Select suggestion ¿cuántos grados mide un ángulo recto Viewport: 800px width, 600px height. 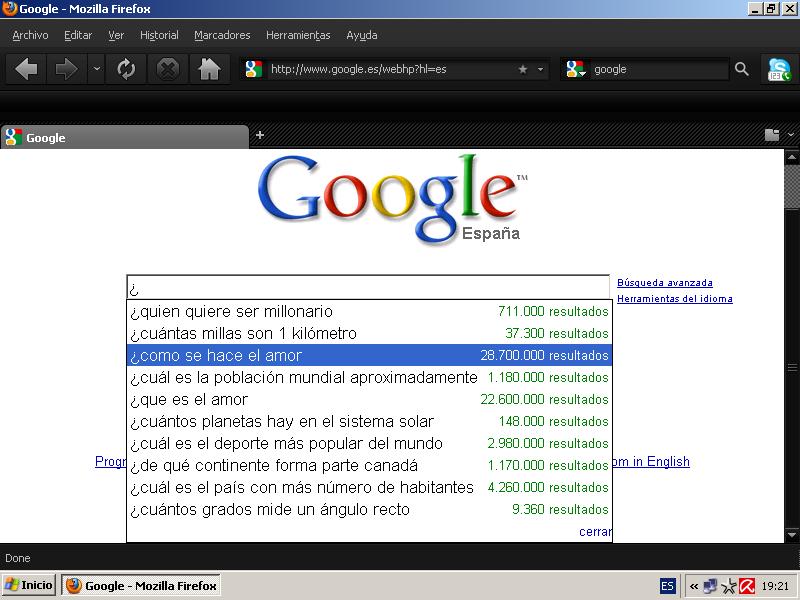pos(369,509)
